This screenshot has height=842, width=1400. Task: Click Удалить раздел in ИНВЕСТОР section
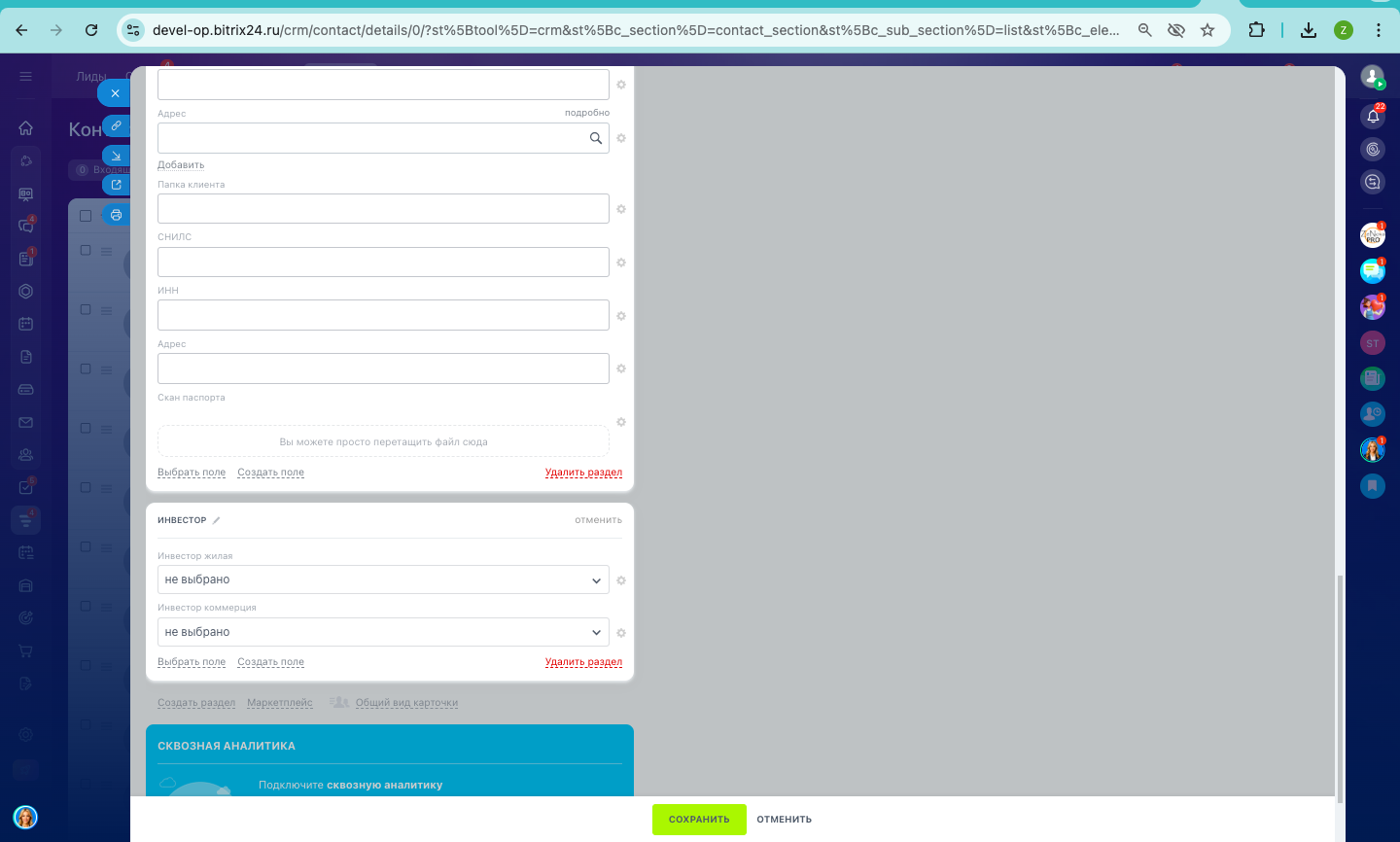coord(583,662)
